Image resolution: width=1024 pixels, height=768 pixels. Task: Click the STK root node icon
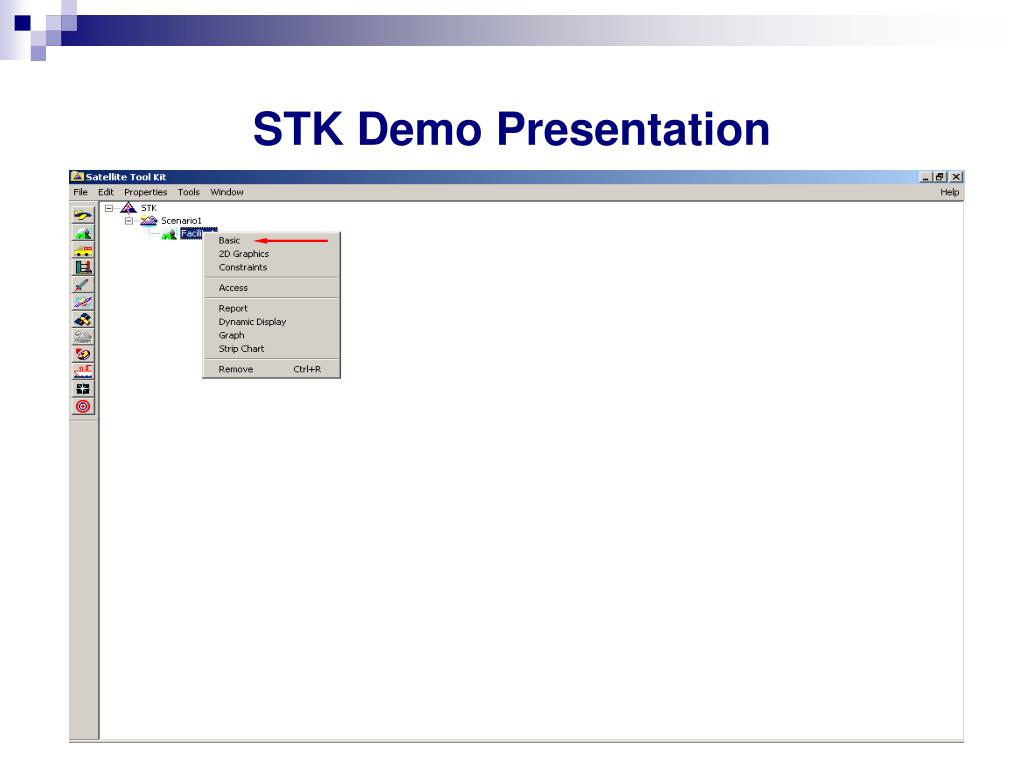[x=129, y=208]
